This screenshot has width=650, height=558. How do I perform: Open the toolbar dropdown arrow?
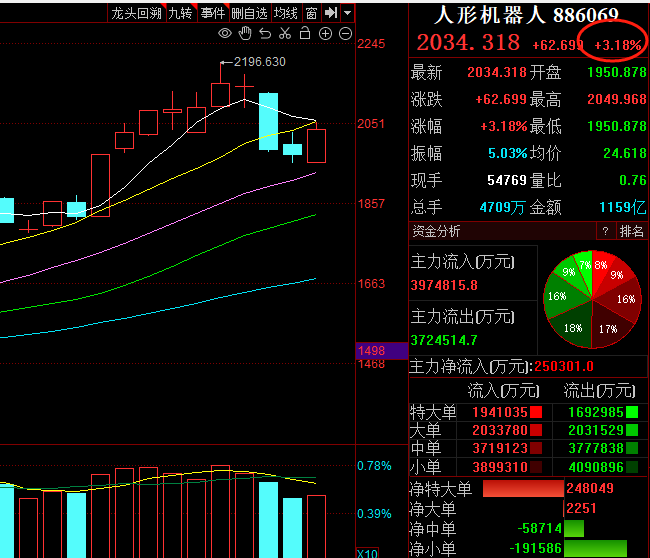point(347,13)
